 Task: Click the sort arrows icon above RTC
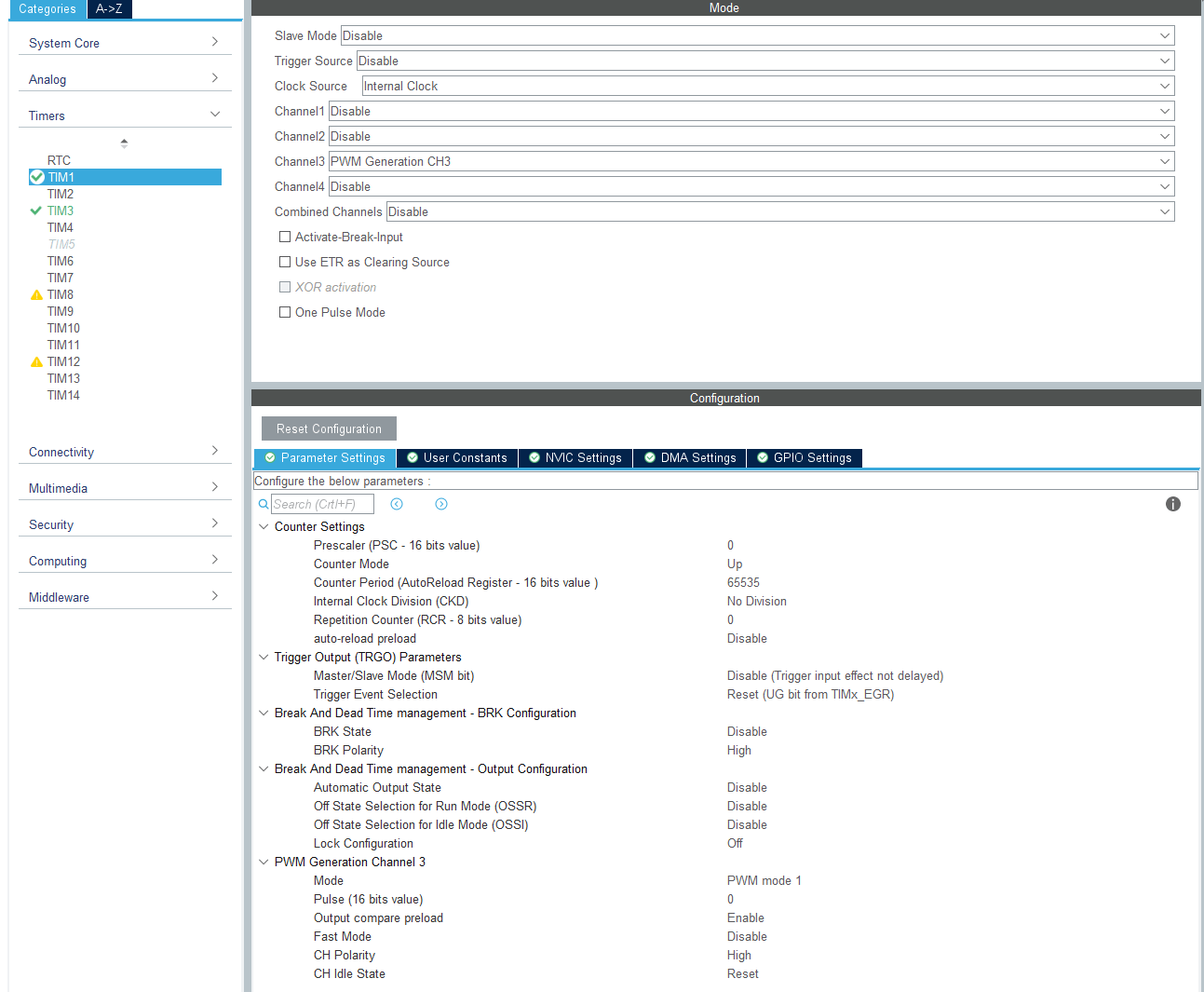pos(124,143)
